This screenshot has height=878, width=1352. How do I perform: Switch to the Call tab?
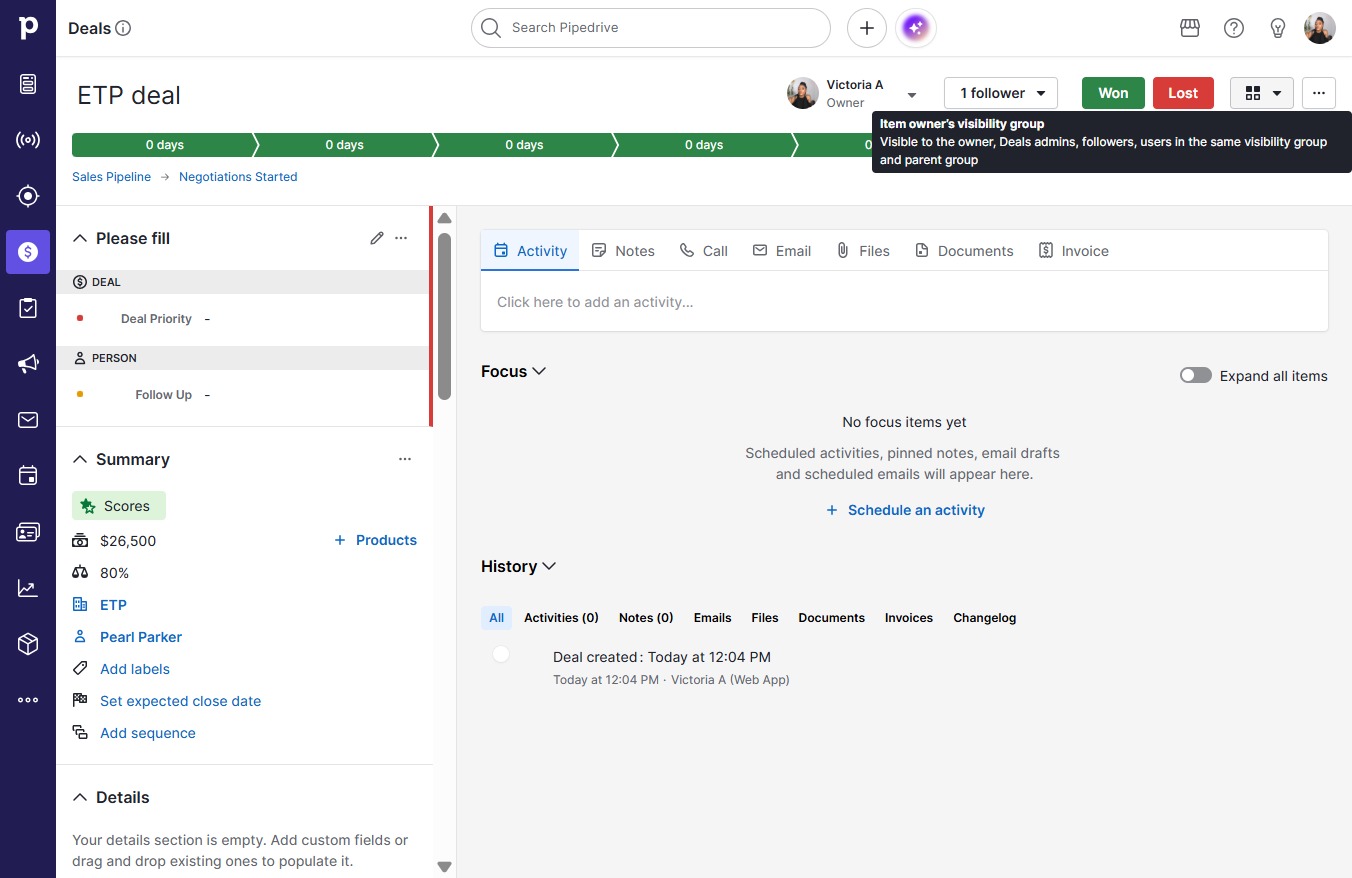[x=703, y=251]
